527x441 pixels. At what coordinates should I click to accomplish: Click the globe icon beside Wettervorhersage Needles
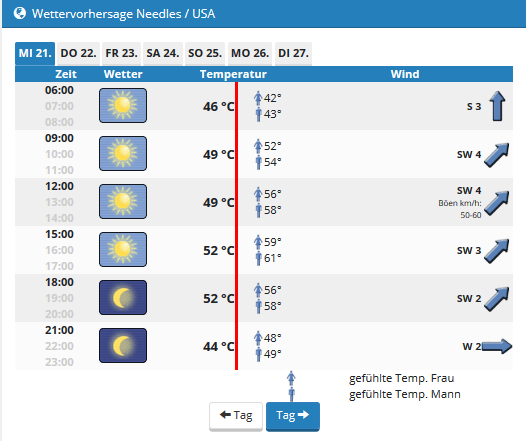pos(20,13)
